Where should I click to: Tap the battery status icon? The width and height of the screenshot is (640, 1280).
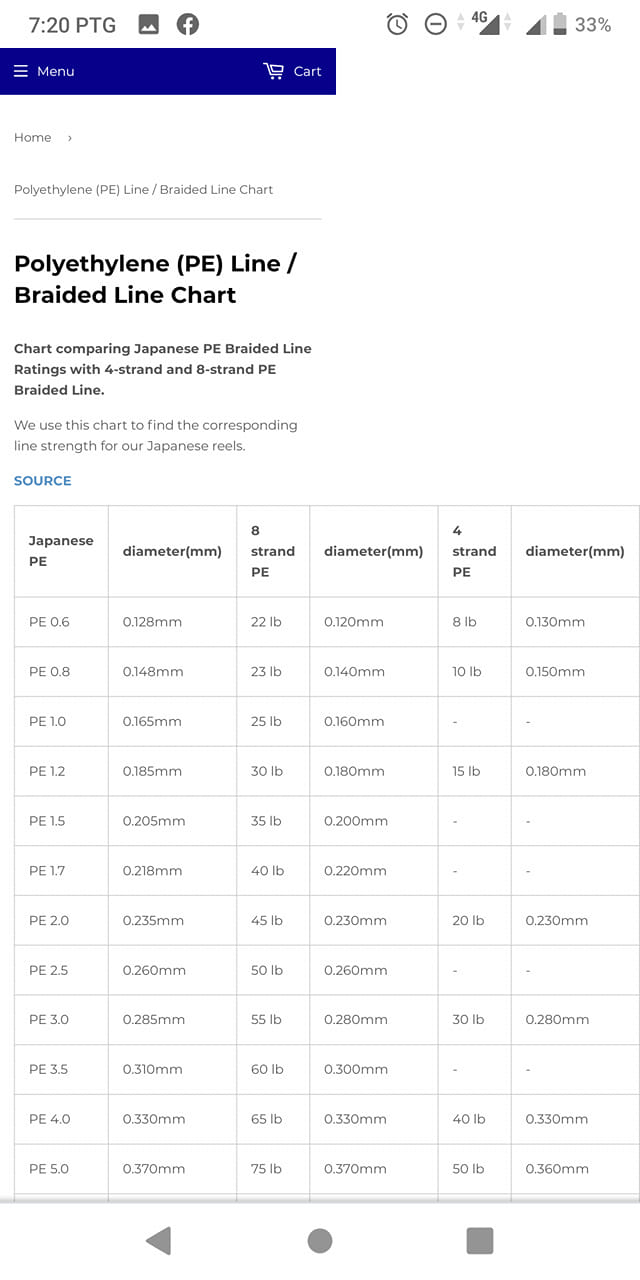point(560,24)
